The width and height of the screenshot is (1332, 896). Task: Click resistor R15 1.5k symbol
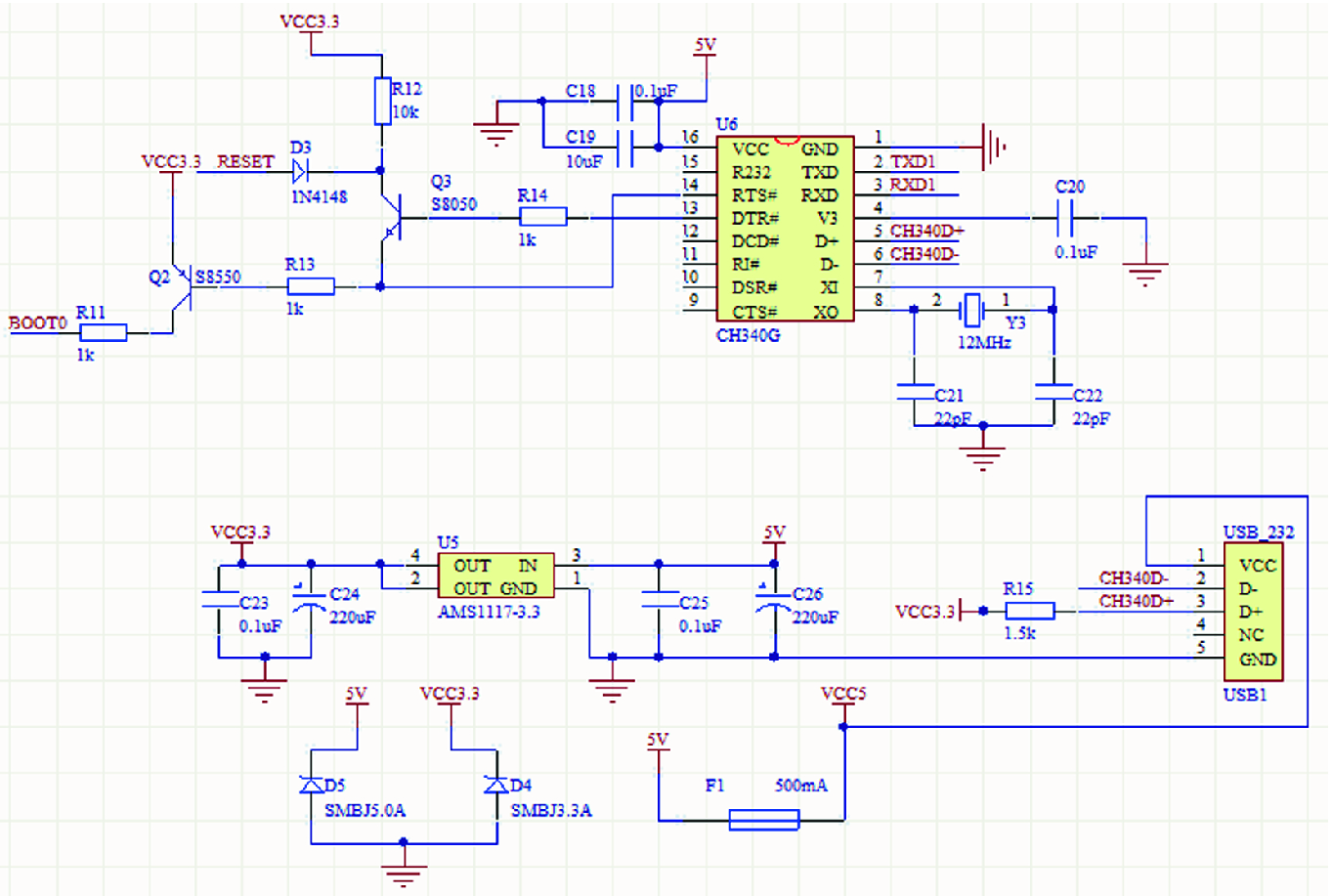(1029, 612)
